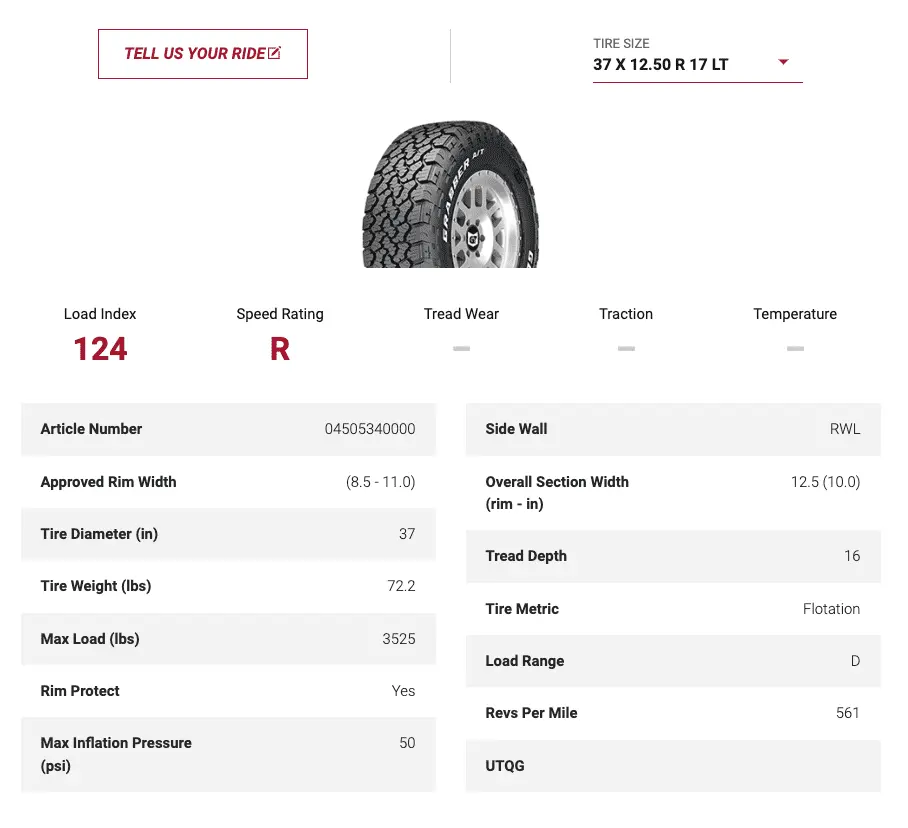Click the Traction dash placeholder
This screenshot has width=908, height=828.
pyautogui.click(x=626, y=348)
